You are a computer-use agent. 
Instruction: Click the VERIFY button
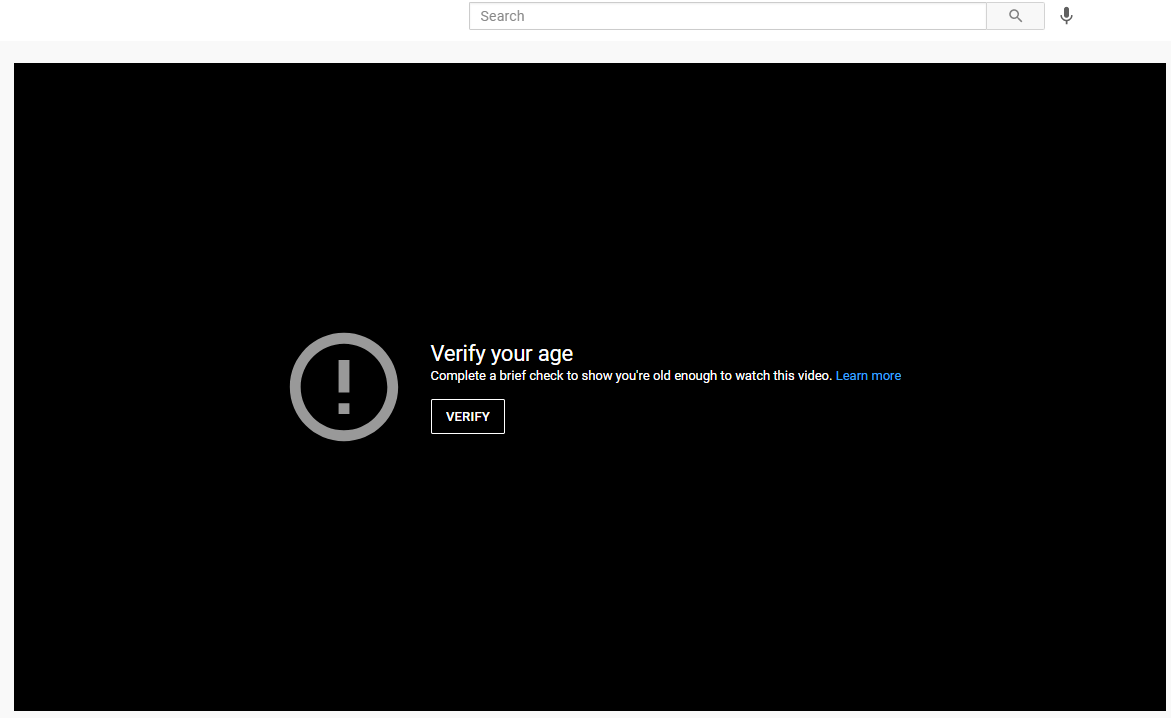468,416
